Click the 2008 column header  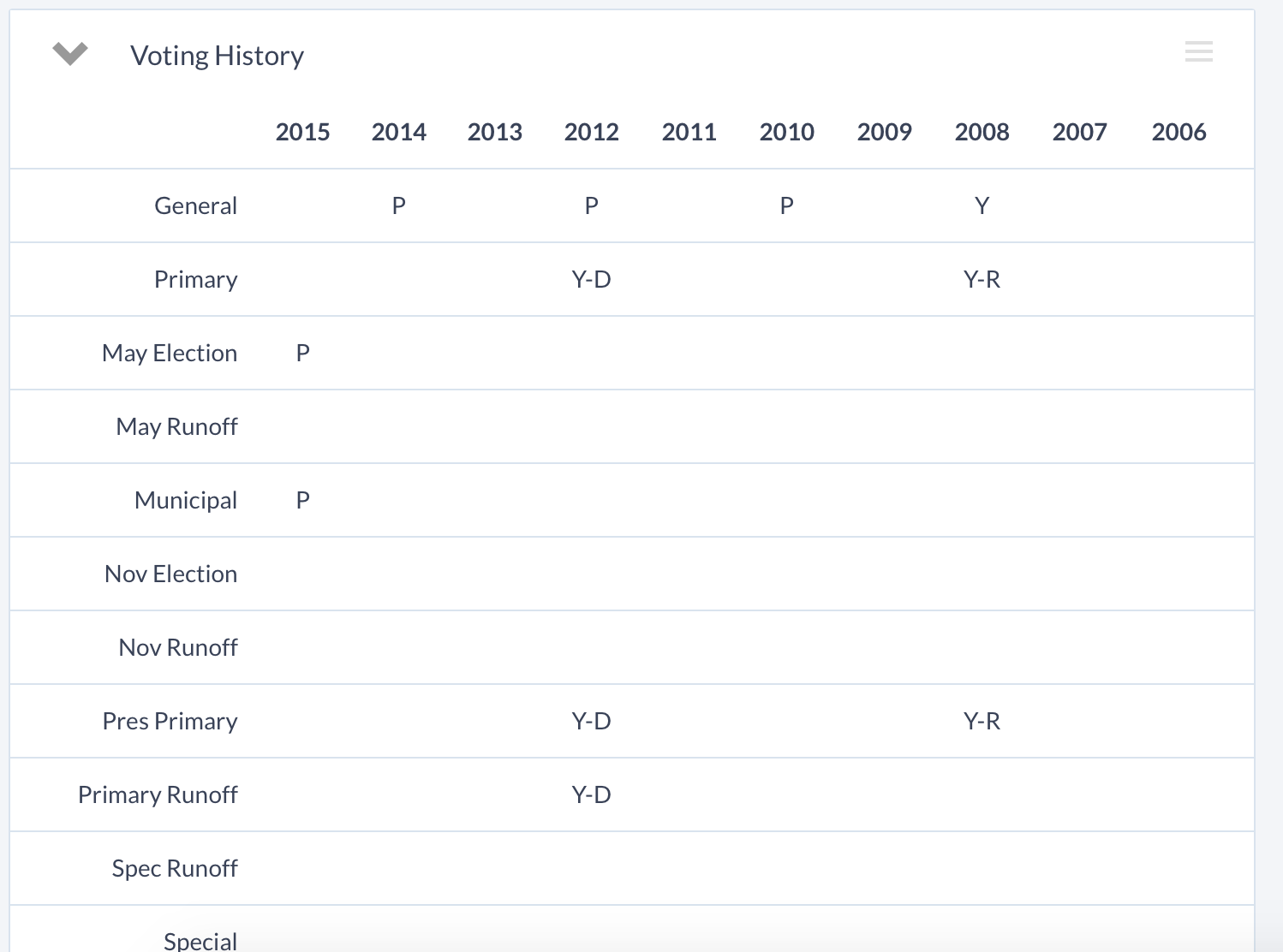coord(982,132)
